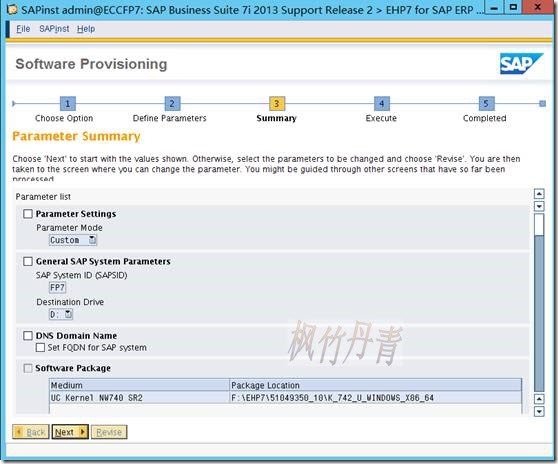Check the General SAP System Parameters checkbox
Image resolution: width=558 pixels, height=464 pixels.
coord(28,261)
